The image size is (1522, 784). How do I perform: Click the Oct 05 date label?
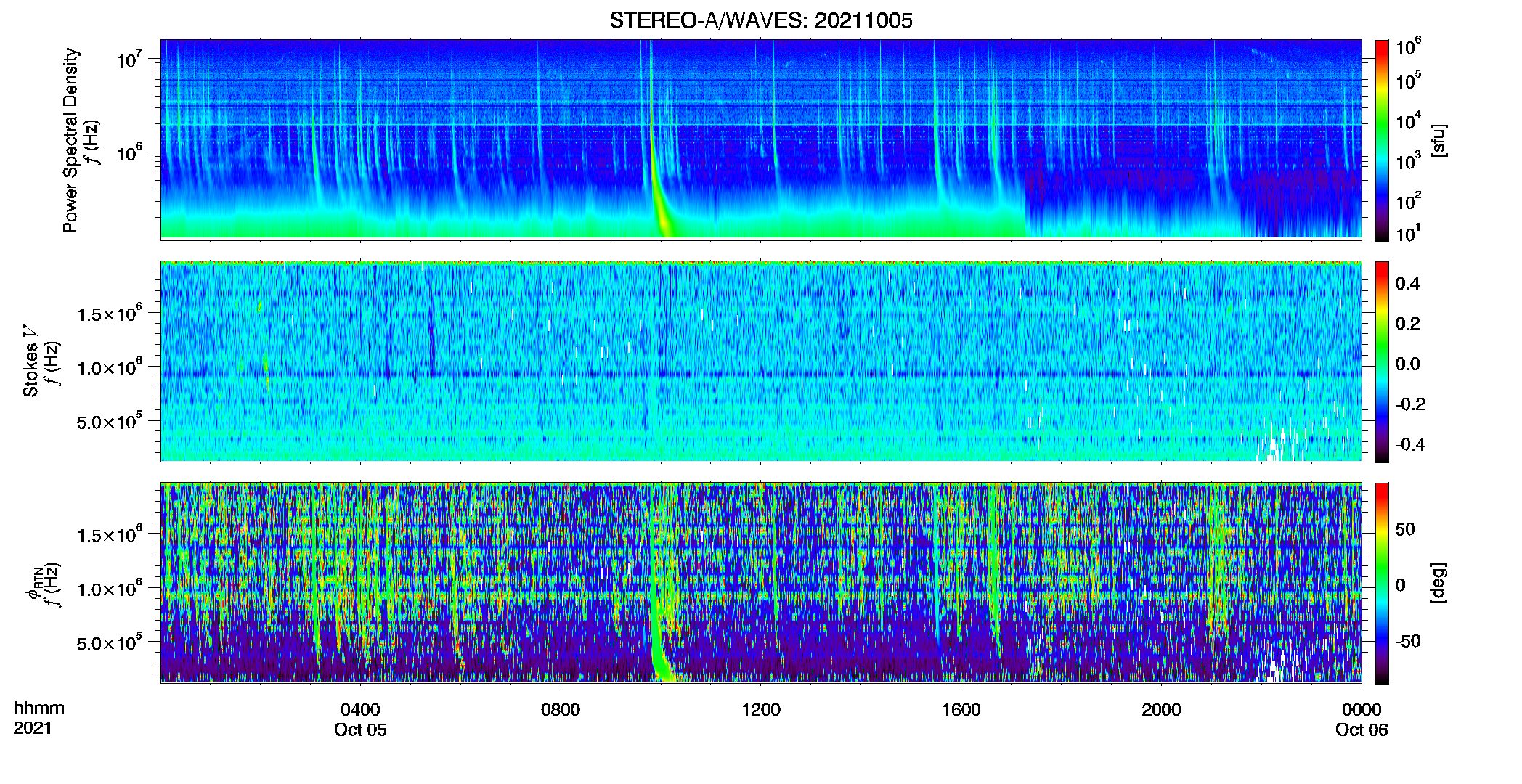(x=360, y=730)
